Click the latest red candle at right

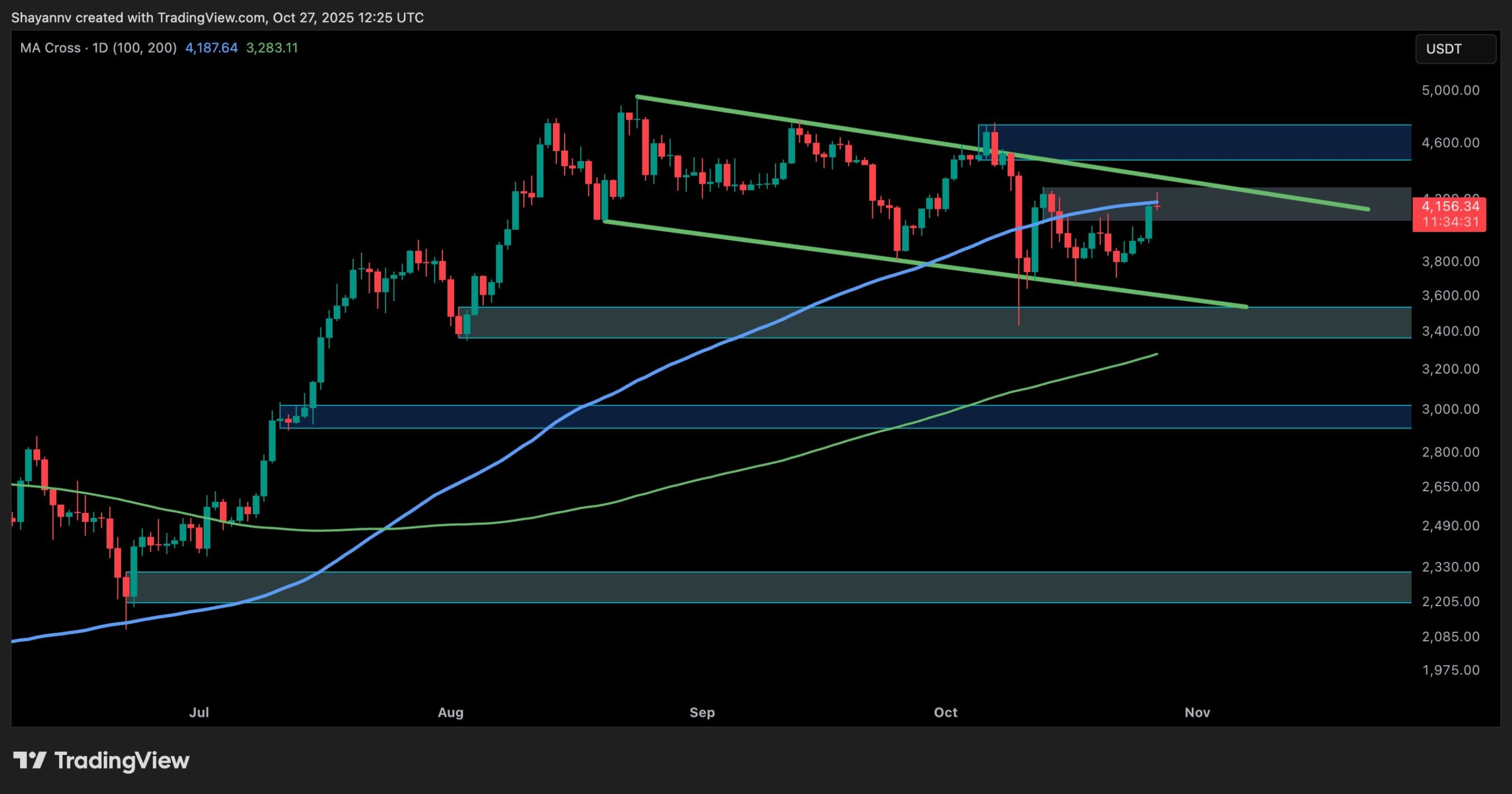tap(1156, 206)
